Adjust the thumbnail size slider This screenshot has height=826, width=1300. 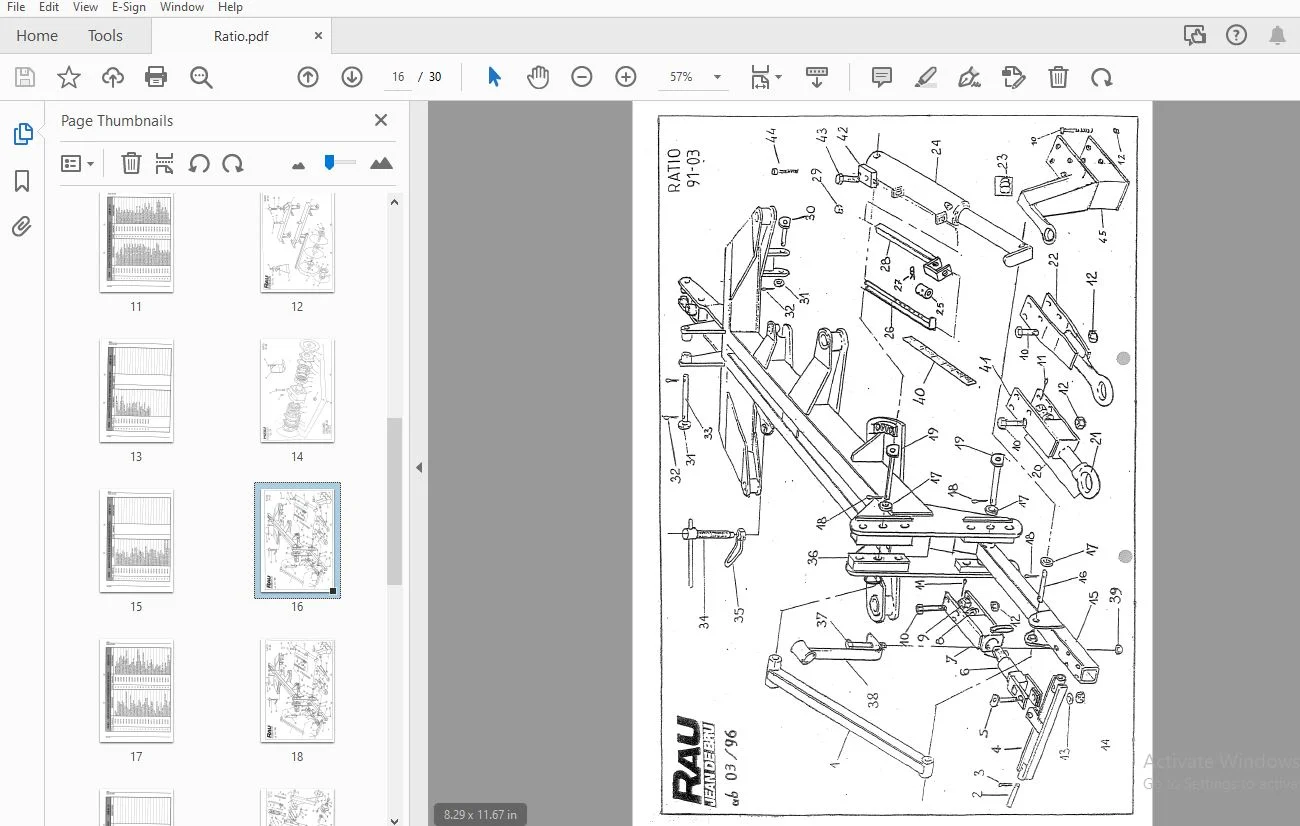tap(329, 162)
